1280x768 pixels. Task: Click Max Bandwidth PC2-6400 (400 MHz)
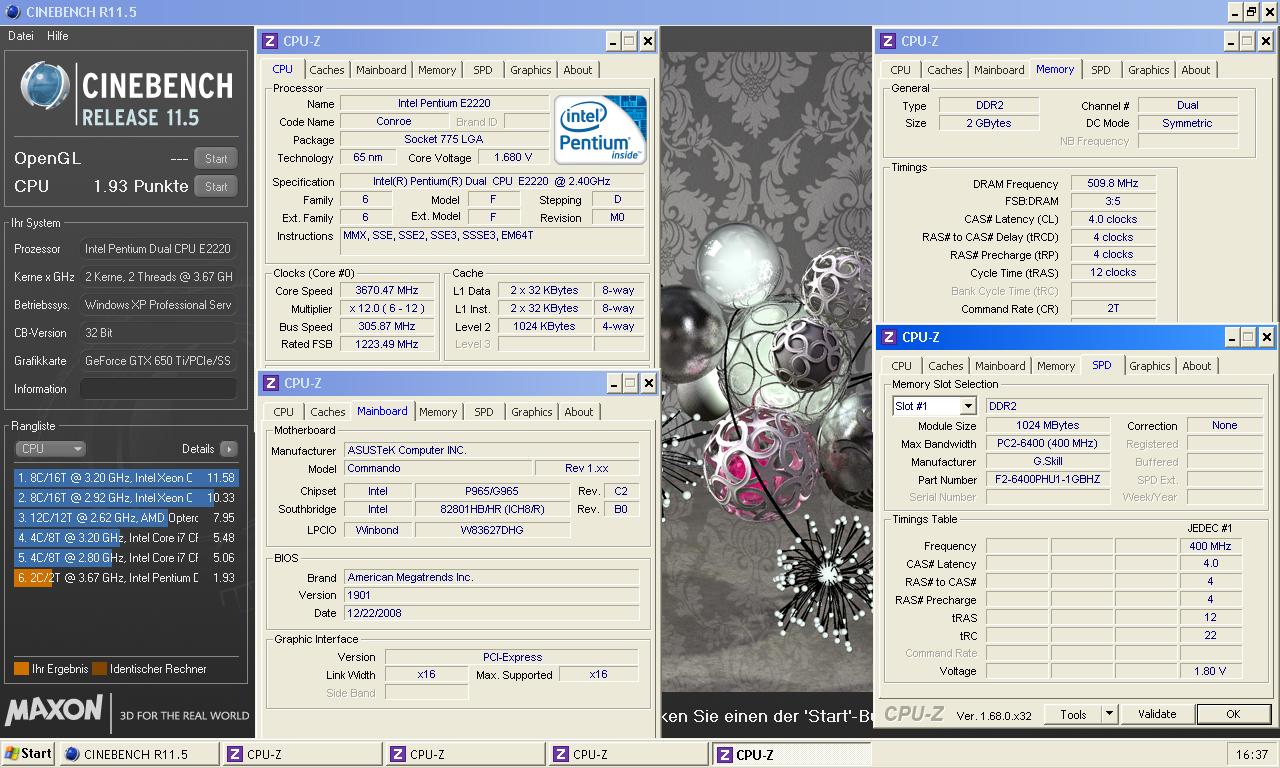1048,444
